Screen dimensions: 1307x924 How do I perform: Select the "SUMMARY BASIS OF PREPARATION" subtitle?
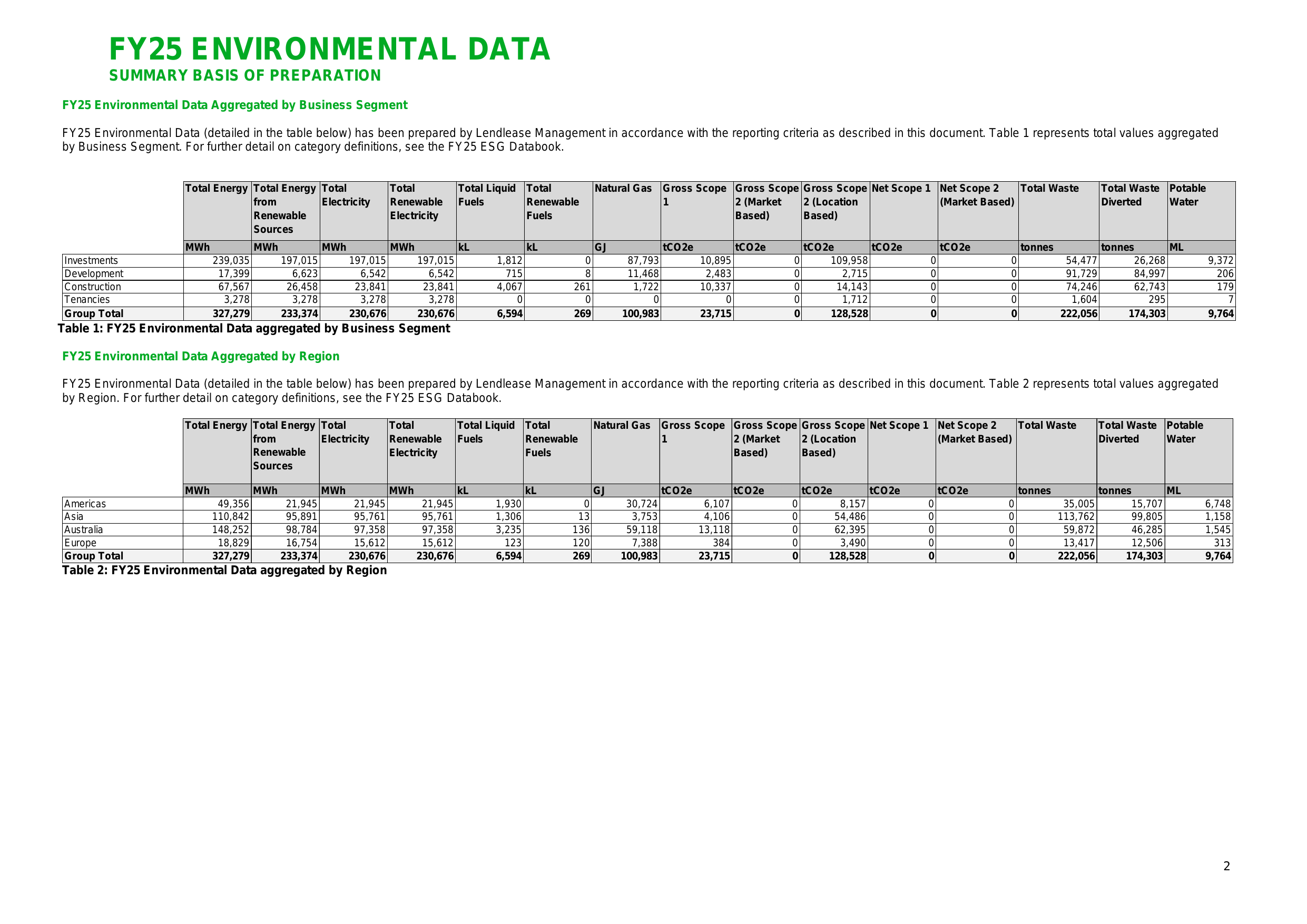click(x=245, y=76)
